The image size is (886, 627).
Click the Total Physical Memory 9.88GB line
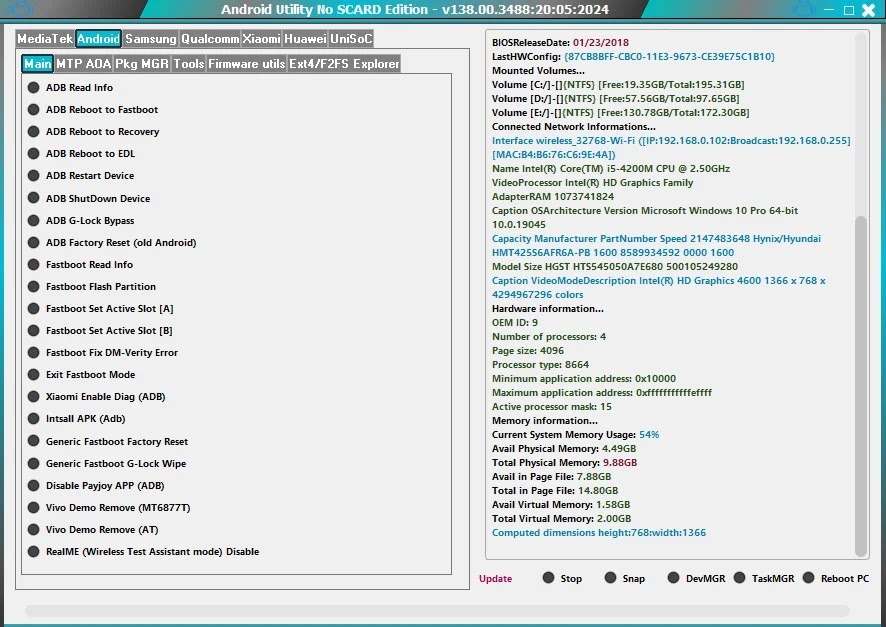(x=564, y=463)
